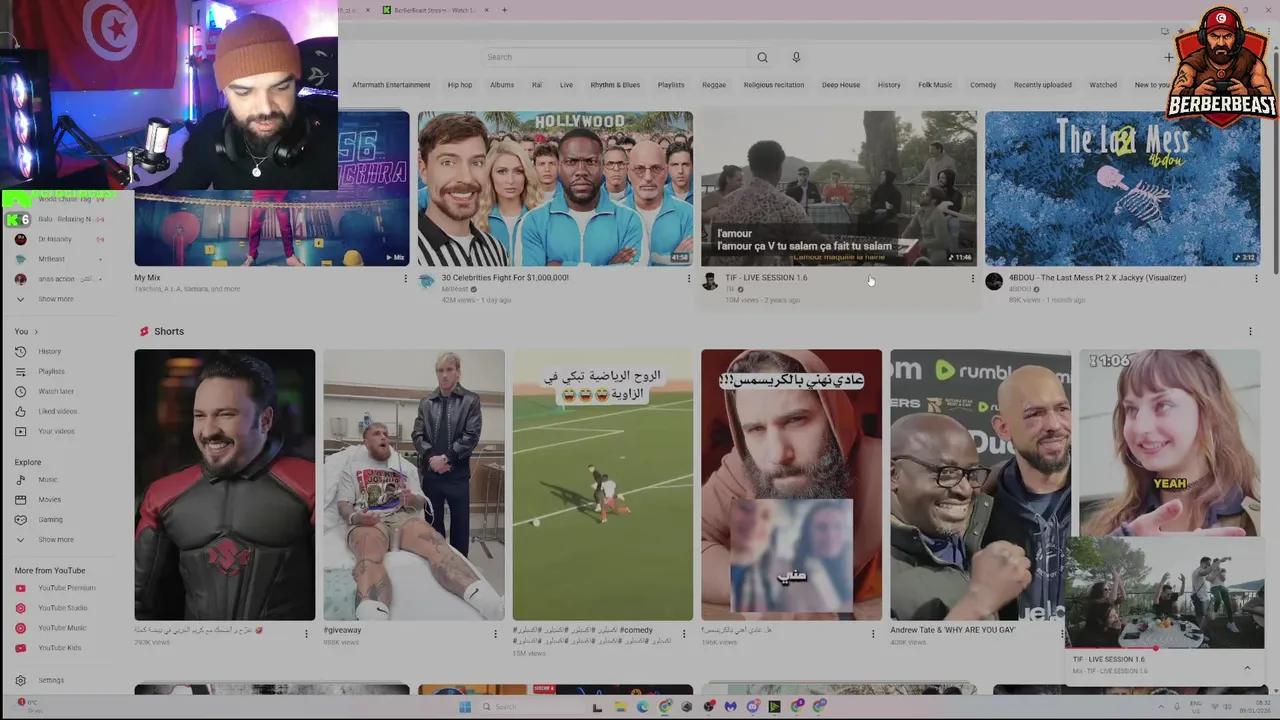Screen dimensions: 1280x720
Task: Click the Create plus button
Action: click(1168, 57)
